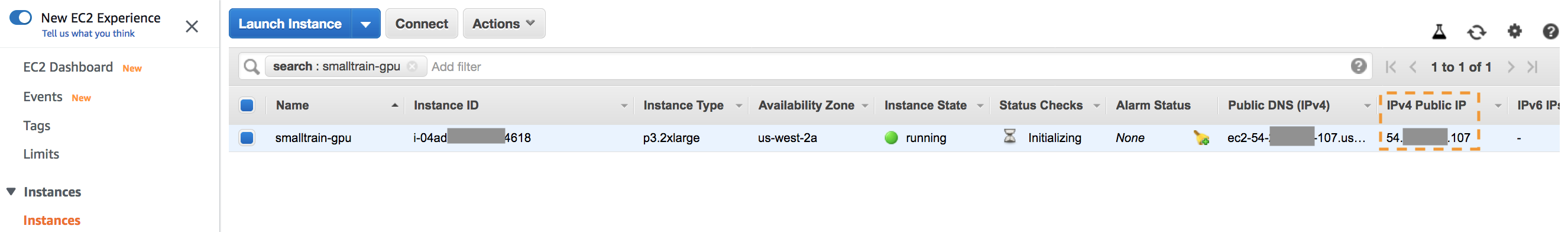This screenshot has width=1568, height=232.
Task: Open the Tell us what you think link
Action: [x=88, y=34]
